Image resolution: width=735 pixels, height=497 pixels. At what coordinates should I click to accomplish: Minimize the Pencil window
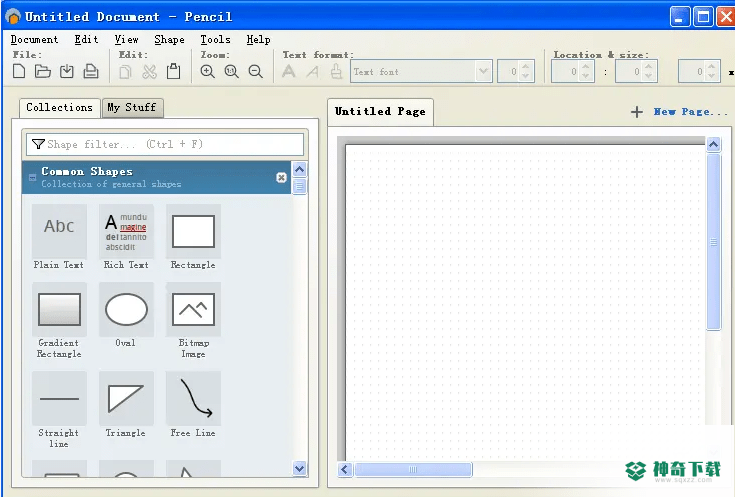(x=679, y=17)
